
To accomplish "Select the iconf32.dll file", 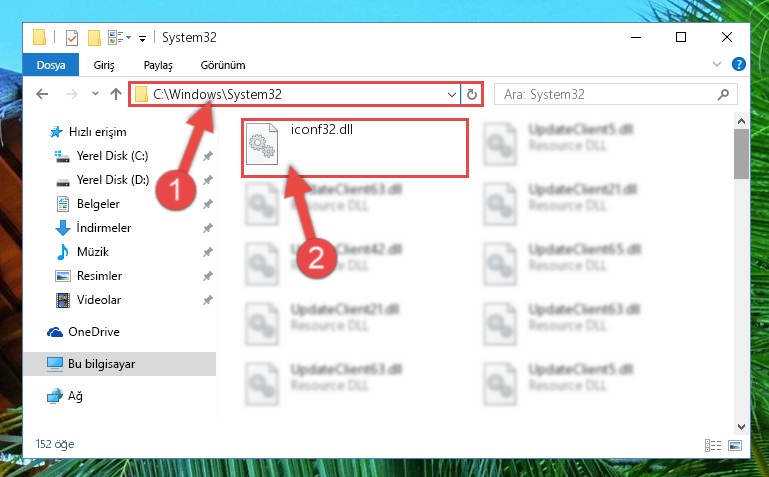I will [x=355, y=148].
